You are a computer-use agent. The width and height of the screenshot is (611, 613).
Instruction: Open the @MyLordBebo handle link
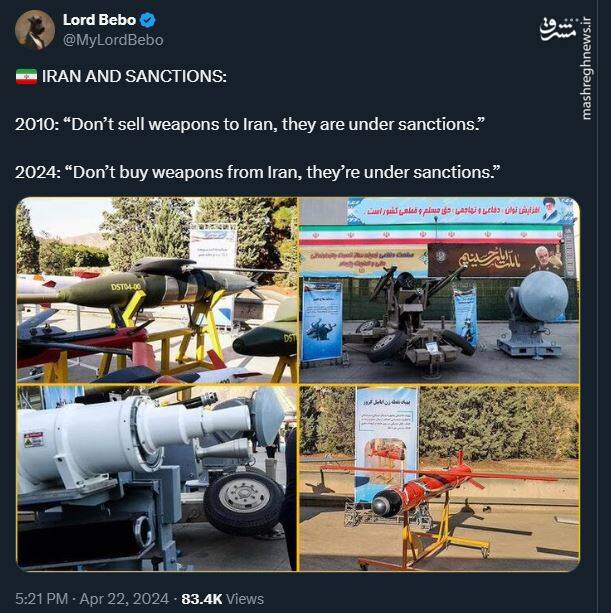click(x=113, y=40)
